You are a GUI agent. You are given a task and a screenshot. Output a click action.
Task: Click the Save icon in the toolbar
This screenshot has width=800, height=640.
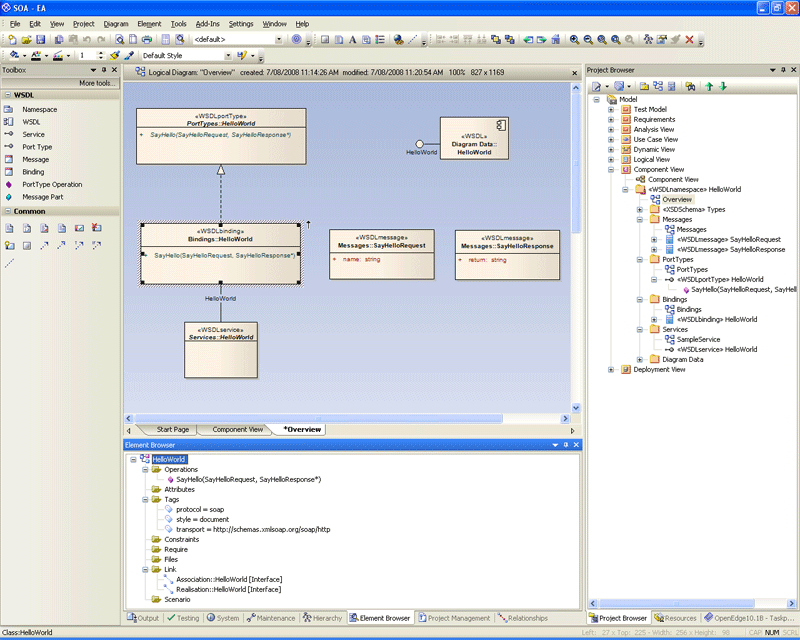pyautogui.click(x=40, y=40)
